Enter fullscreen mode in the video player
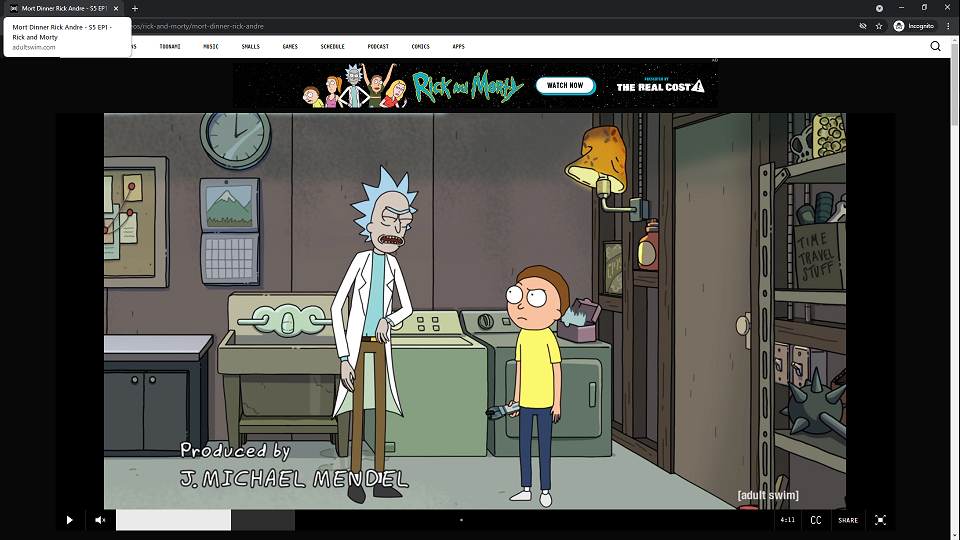Screen dimensions: 960x540 click(880, 520)
